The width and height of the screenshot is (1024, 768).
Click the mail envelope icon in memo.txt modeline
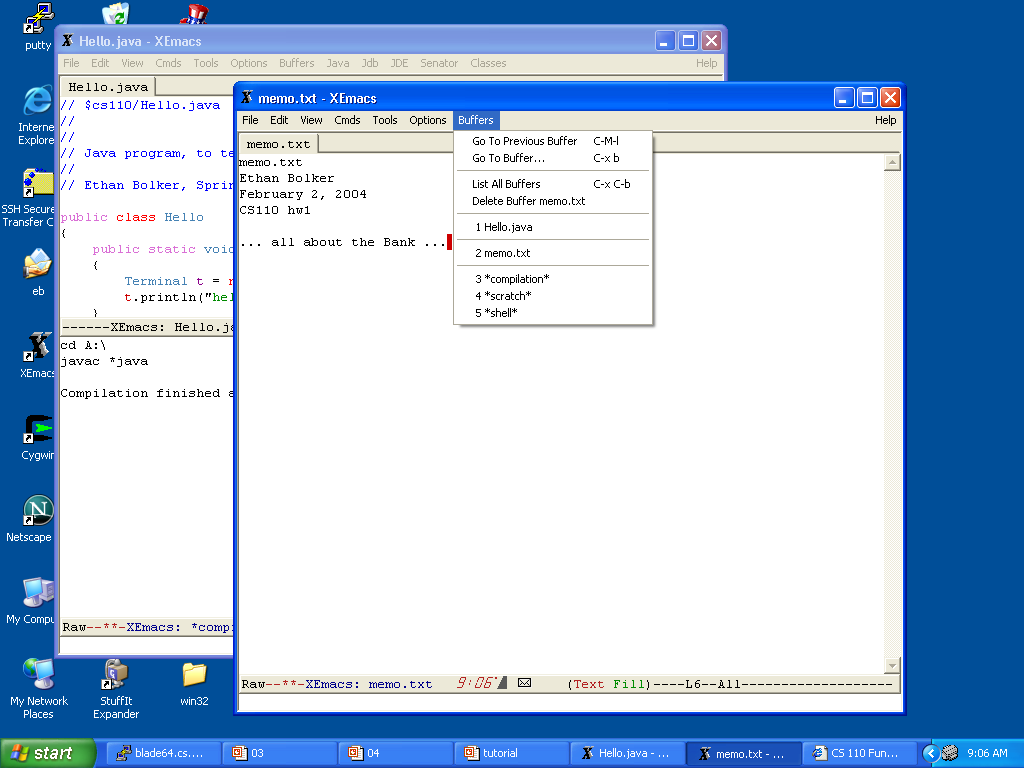(x=524, y=683)
